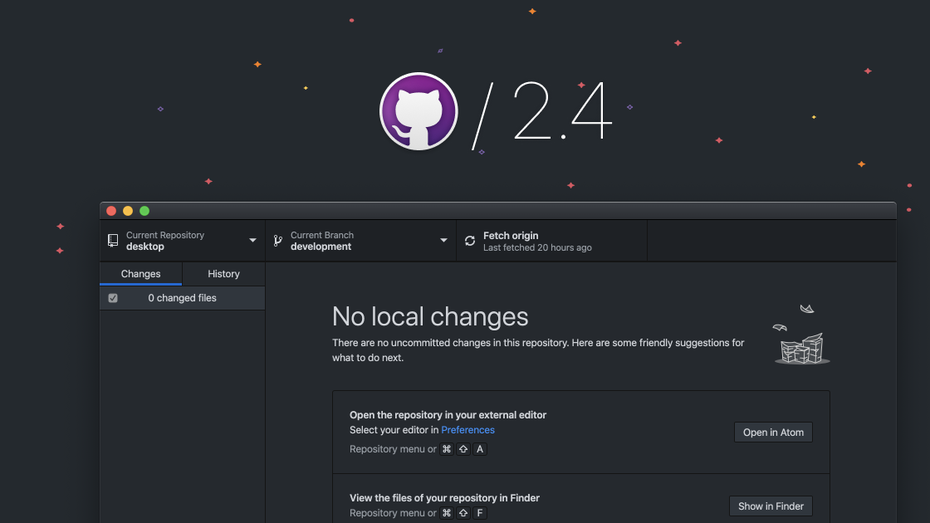Screen dimensions: 930x523
Task: Click '0 changed files' label
Action: tap(182, 298)
